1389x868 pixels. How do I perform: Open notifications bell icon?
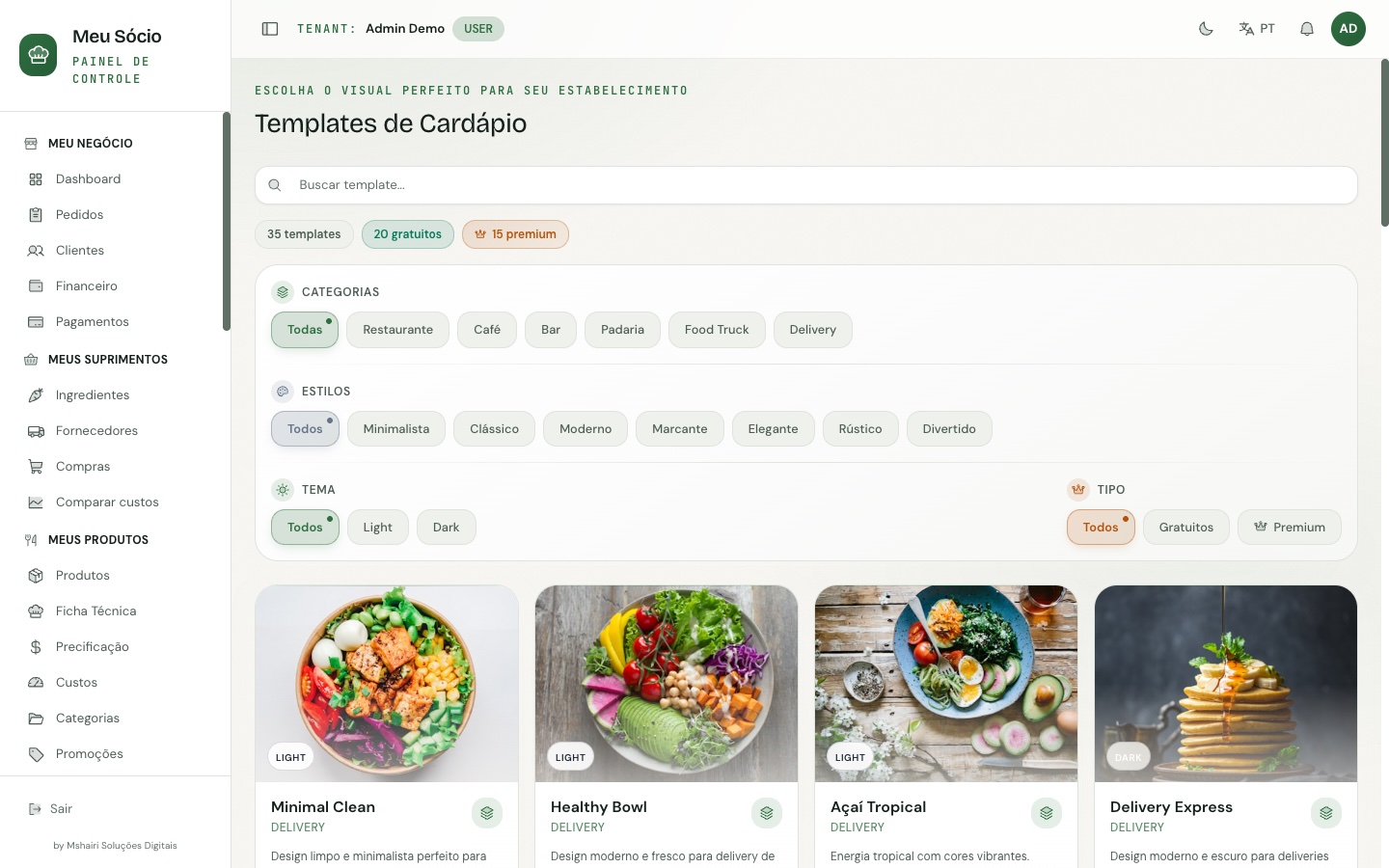[1307, 29]
